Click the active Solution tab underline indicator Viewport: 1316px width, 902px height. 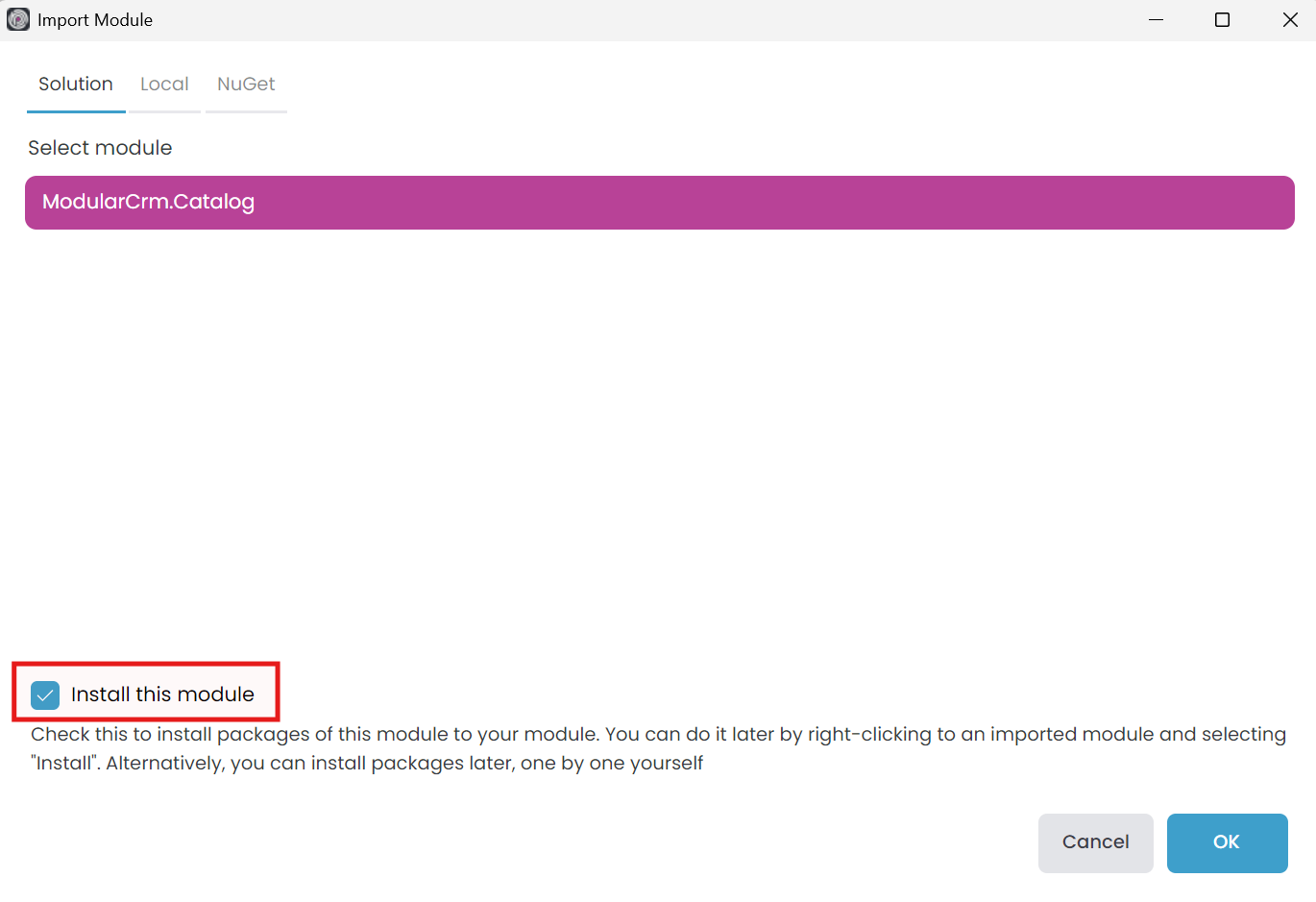75,112
